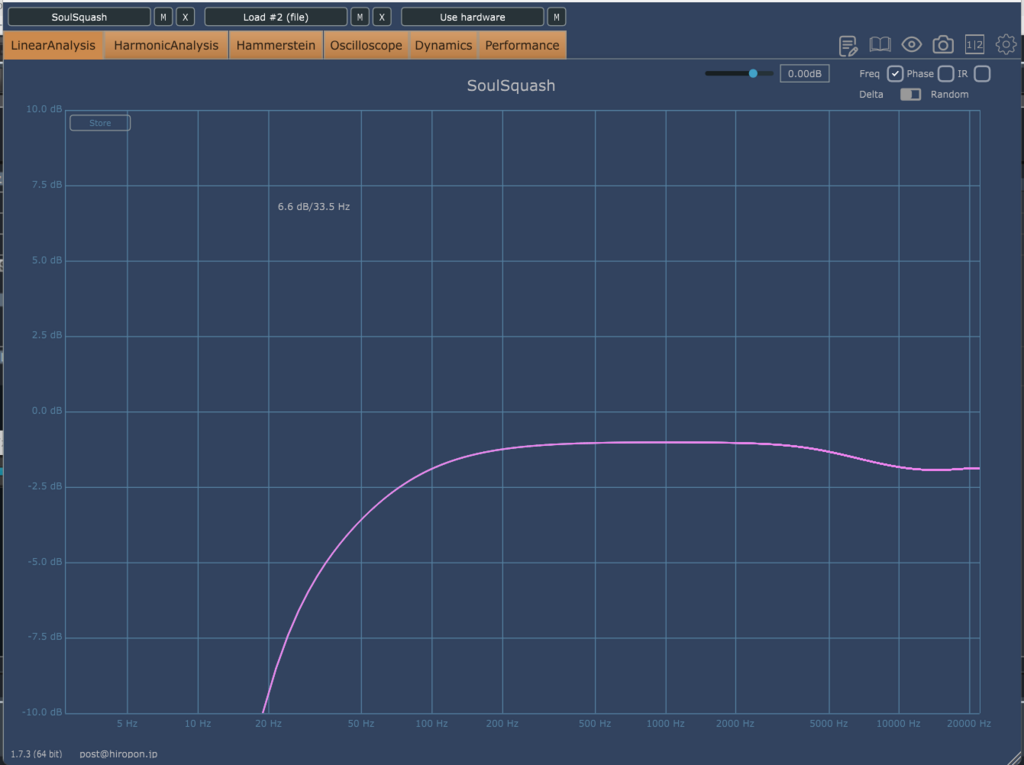Open the Oscilloscope tab

[366, 45]
